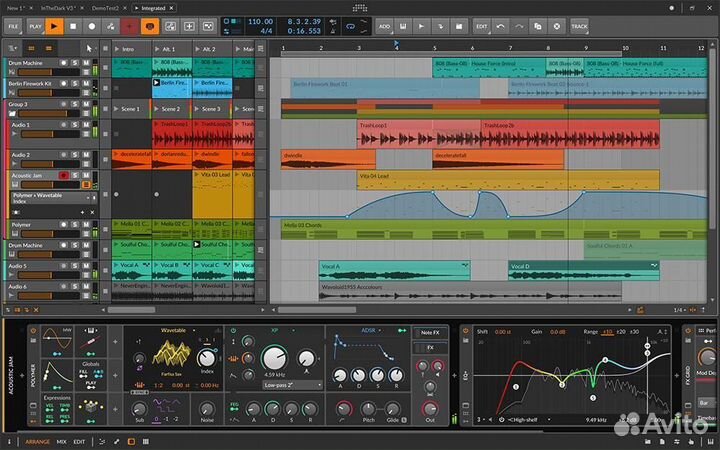Viewport: 720px width, 450px height.
Task: Open the ADD menu
Action: [384, 26]
